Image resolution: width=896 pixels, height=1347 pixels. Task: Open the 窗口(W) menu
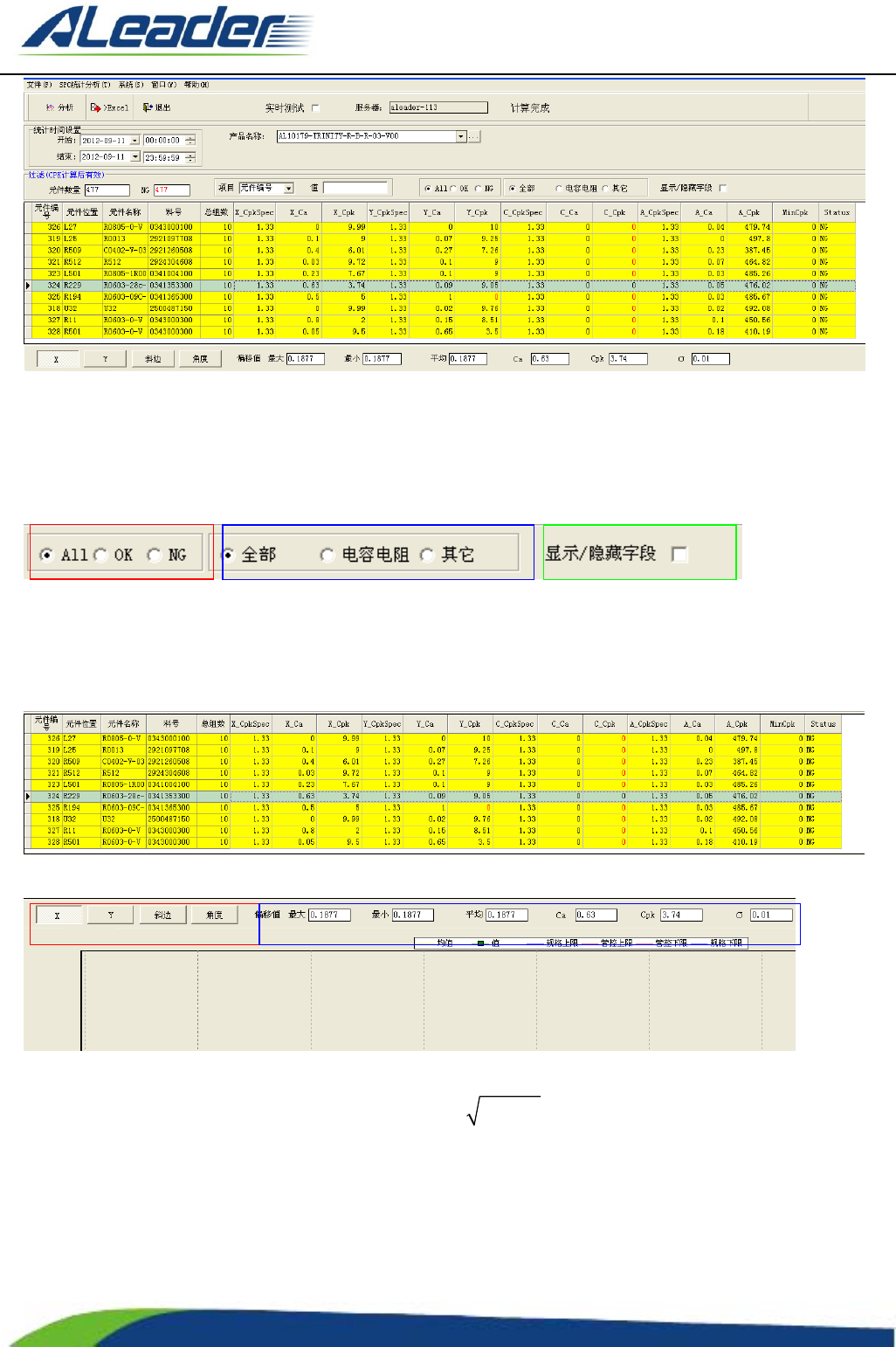coord(163,85)
